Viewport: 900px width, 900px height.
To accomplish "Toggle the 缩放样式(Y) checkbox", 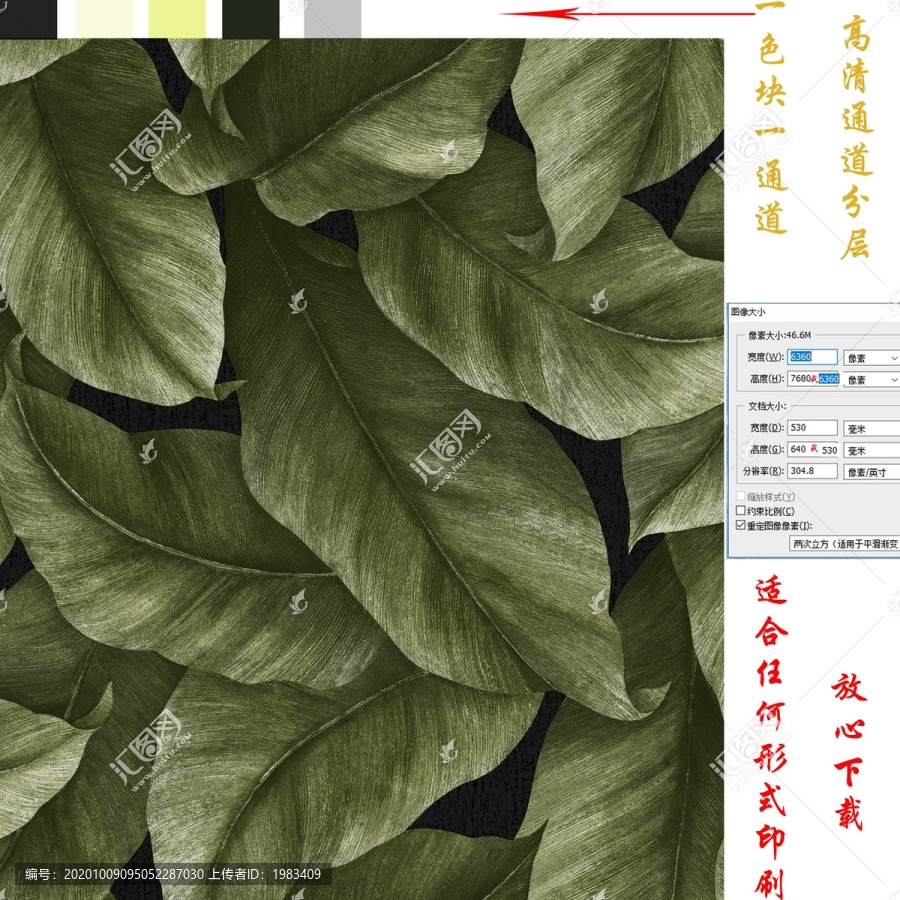I will (x=740, y=496).
